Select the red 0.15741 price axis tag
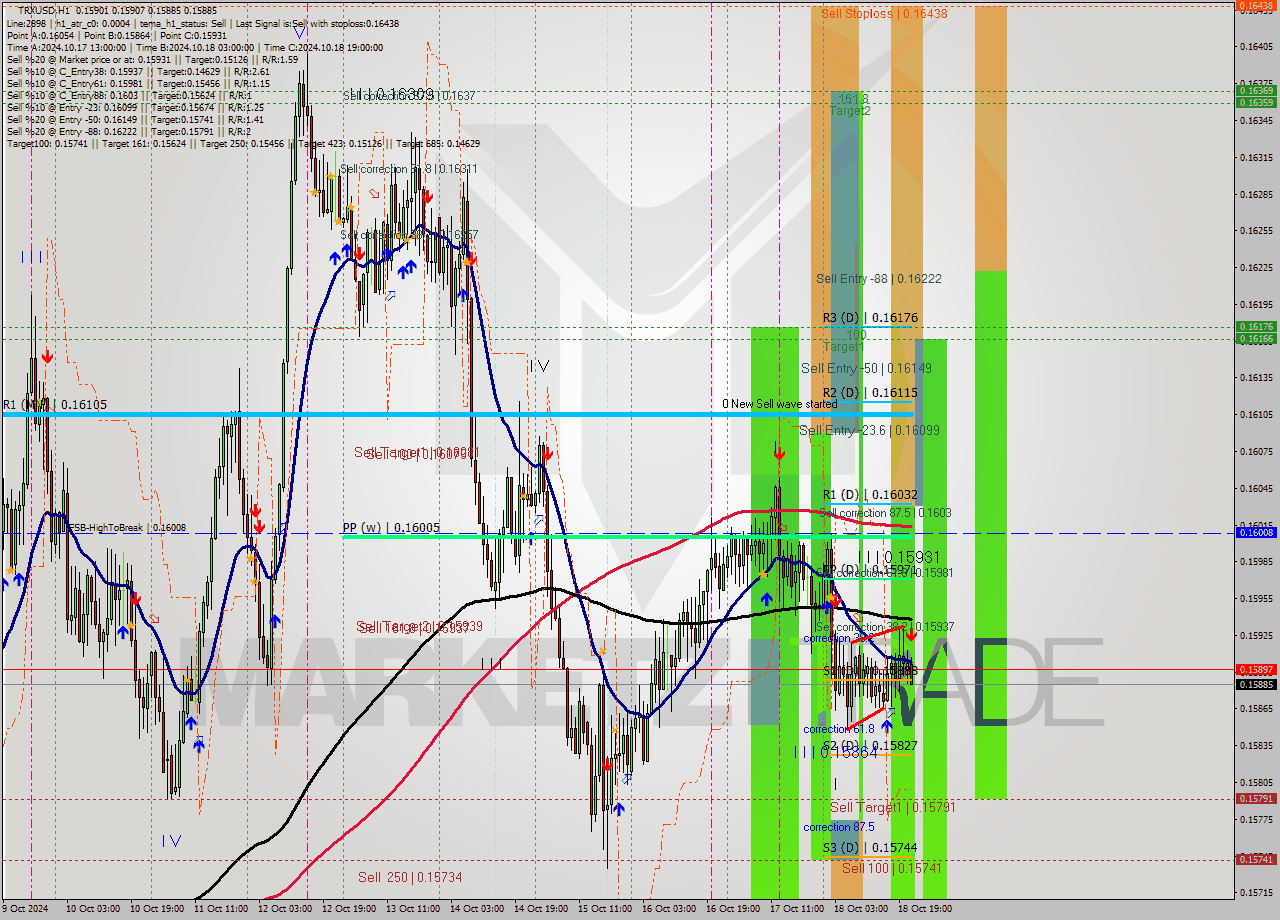Viewport: 1280px width, 920px height. coord(1256,860)
